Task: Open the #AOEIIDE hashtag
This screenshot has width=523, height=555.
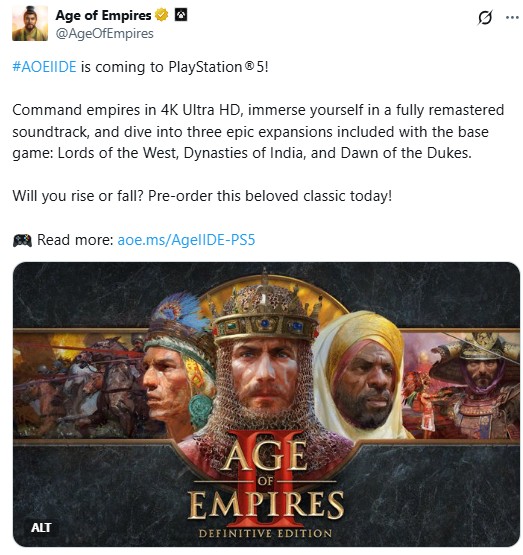Action: (x=45, y=67)
